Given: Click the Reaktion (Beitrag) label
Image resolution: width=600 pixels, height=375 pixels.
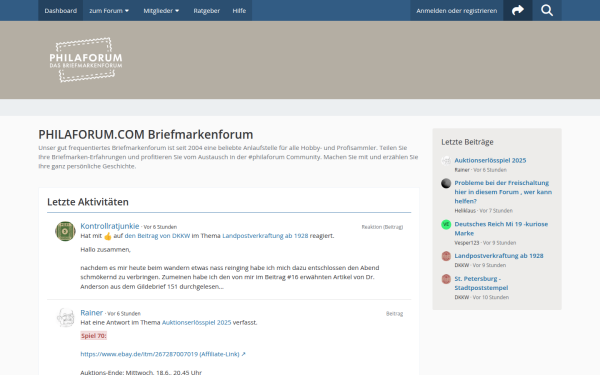Looking at the screenshot, I should (382, 227).
